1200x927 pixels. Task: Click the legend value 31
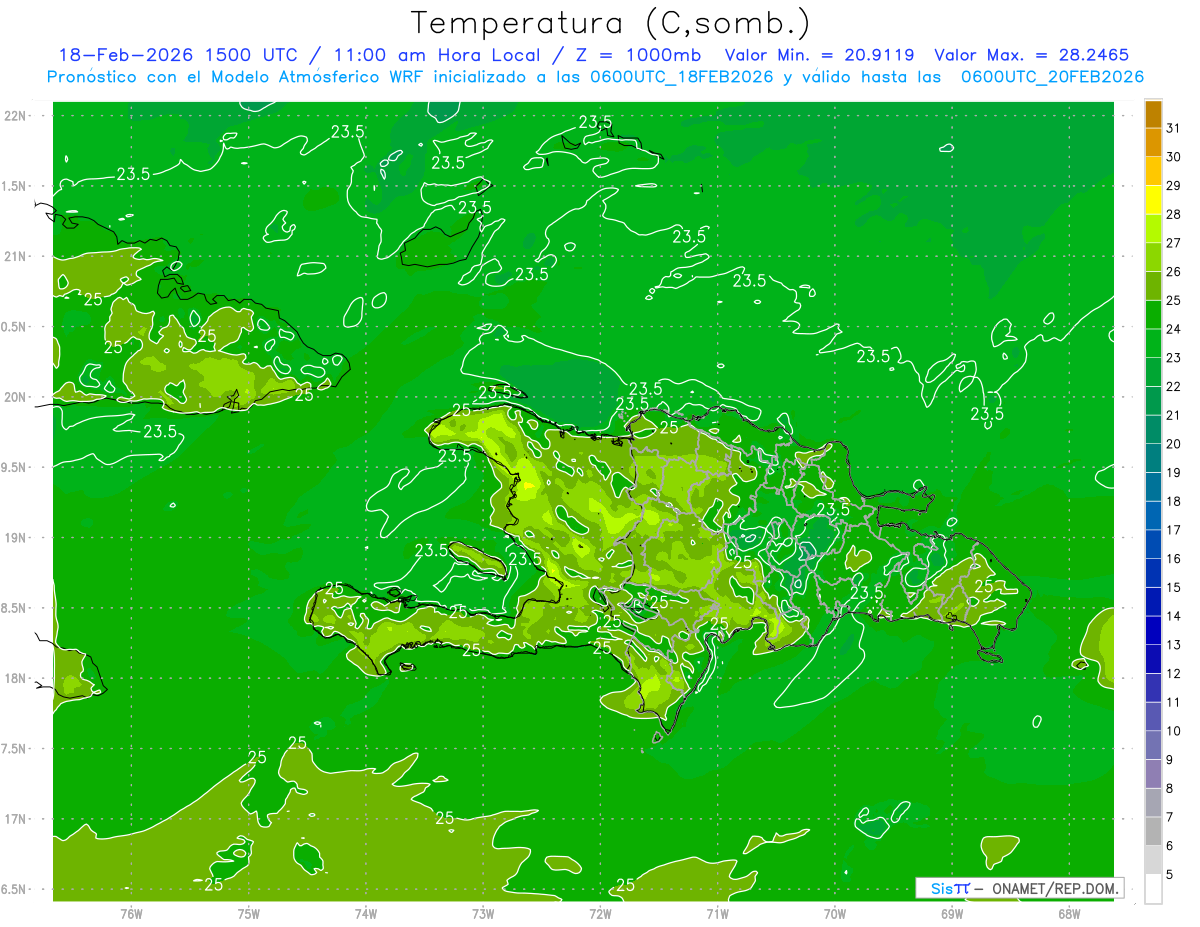click(x=1173, y=128)
